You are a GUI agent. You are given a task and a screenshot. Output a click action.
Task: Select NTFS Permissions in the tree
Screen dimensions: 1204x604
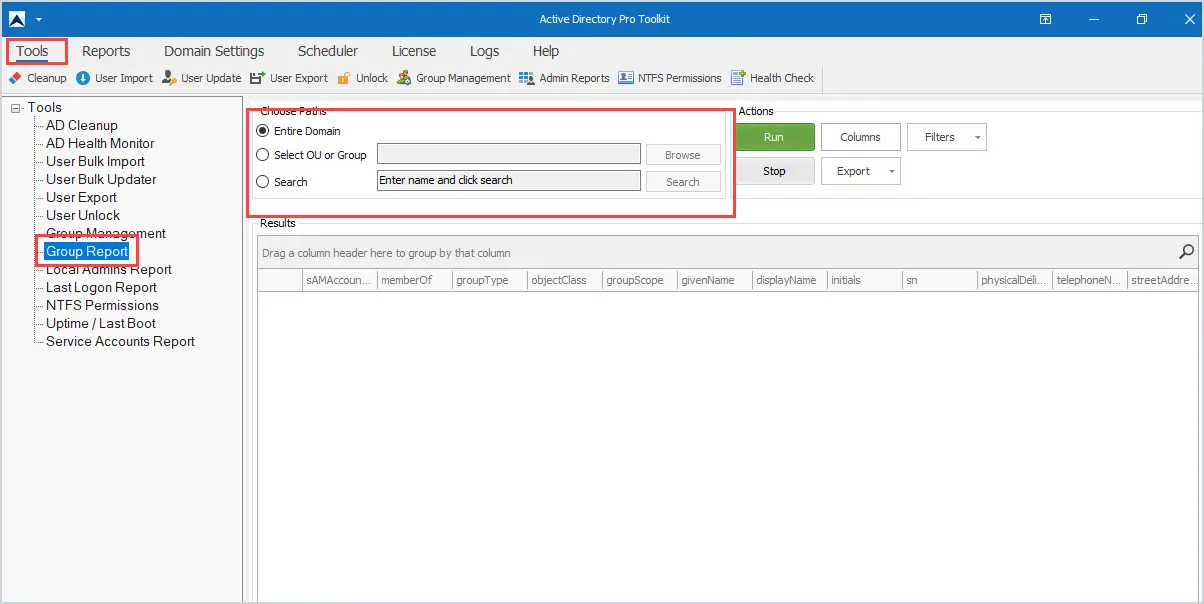point(102,306)
